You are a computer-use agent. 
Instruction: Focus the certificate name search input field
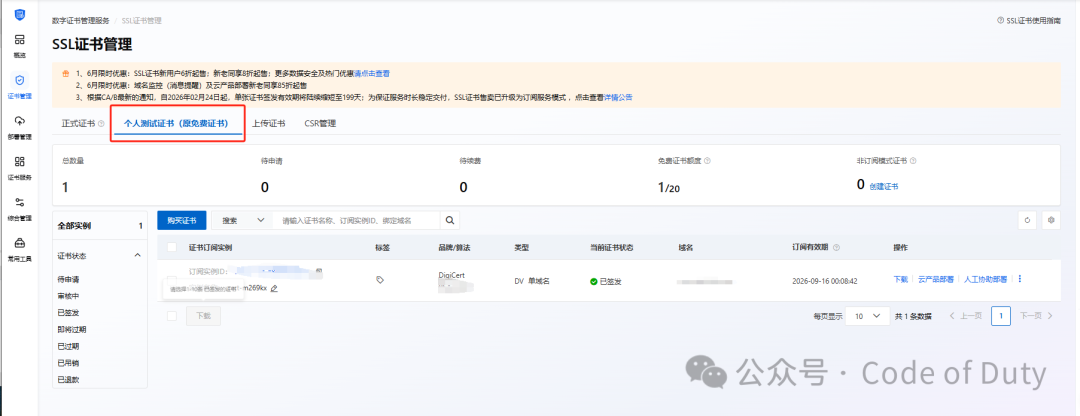tap(356, 220)
